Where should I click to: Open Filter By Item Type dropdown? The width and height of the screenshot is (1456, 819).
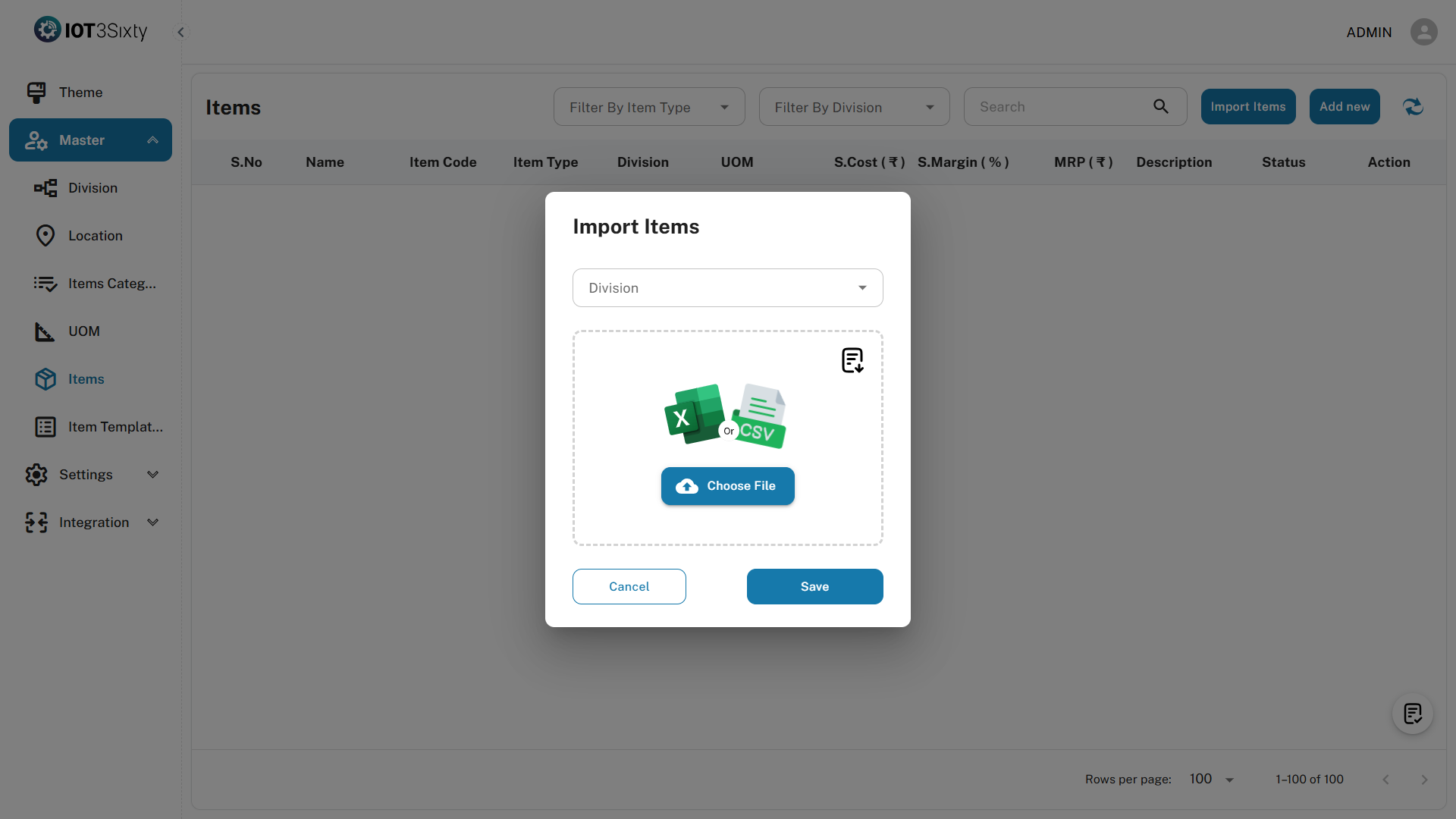pos(648,108)
